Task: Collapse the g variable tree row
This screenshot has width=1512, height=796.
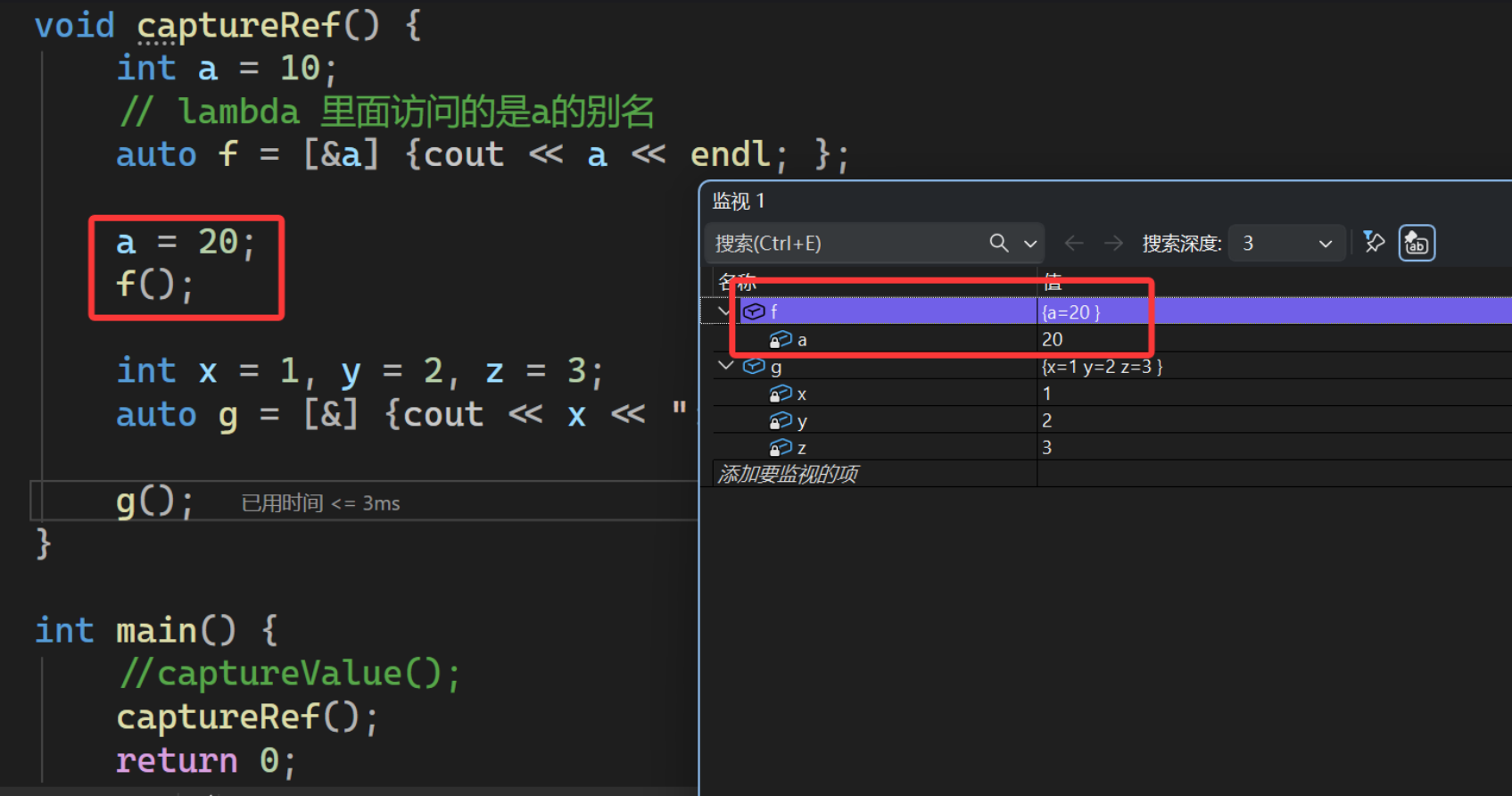Action: (x=726, y=366)
